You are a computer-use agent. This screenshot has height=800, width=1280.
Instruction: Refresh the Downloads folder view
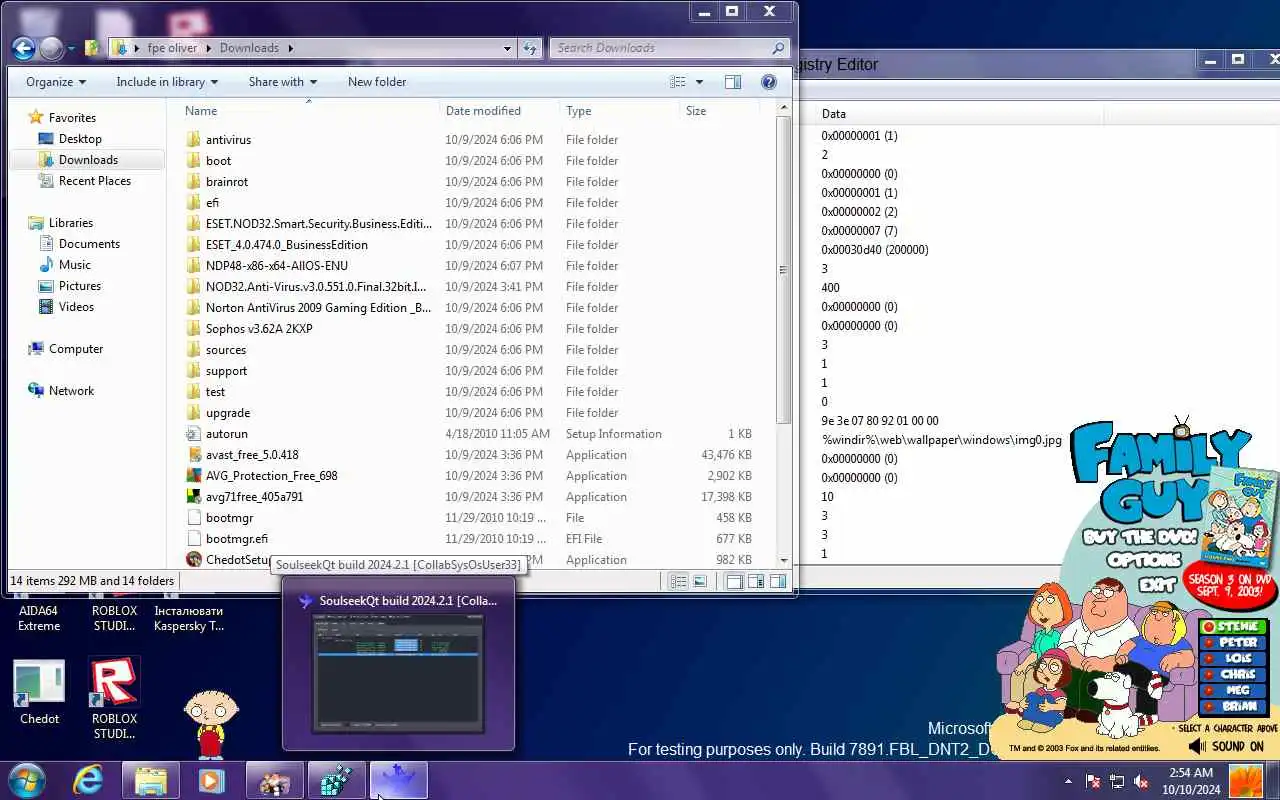[531, 47]
